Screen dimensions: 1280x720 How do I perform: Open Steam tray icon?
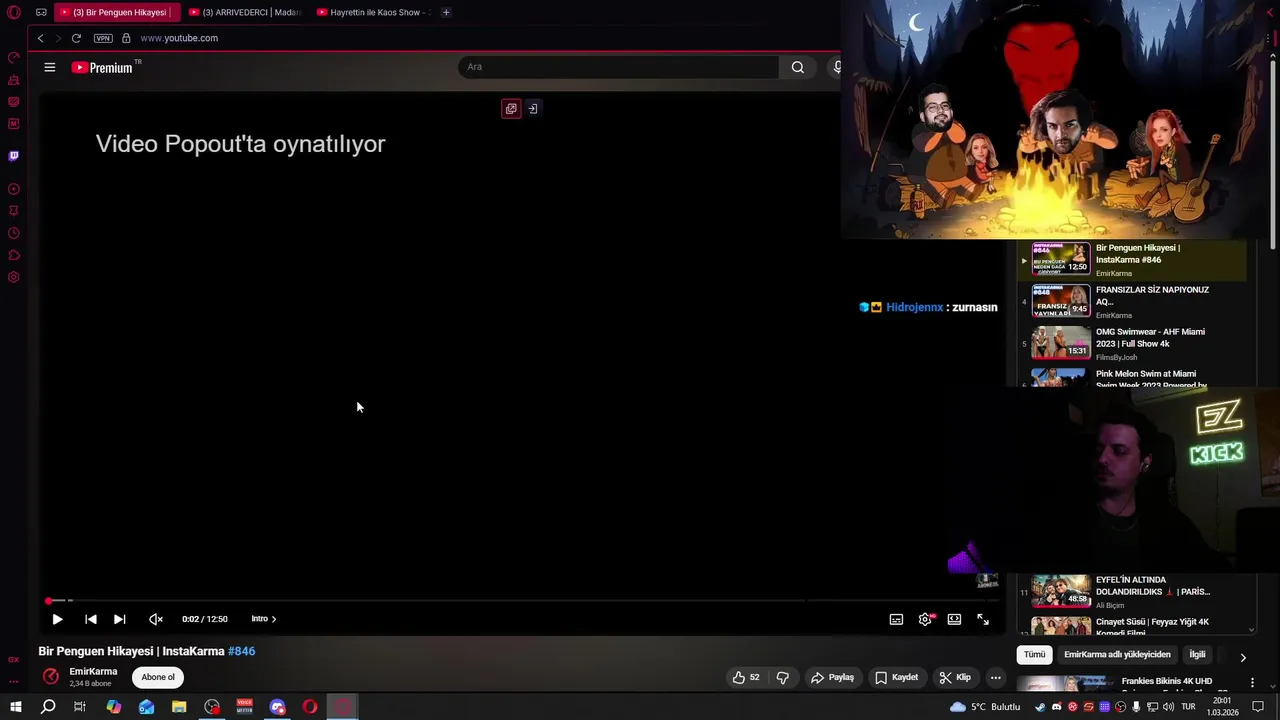[1040, 707]
